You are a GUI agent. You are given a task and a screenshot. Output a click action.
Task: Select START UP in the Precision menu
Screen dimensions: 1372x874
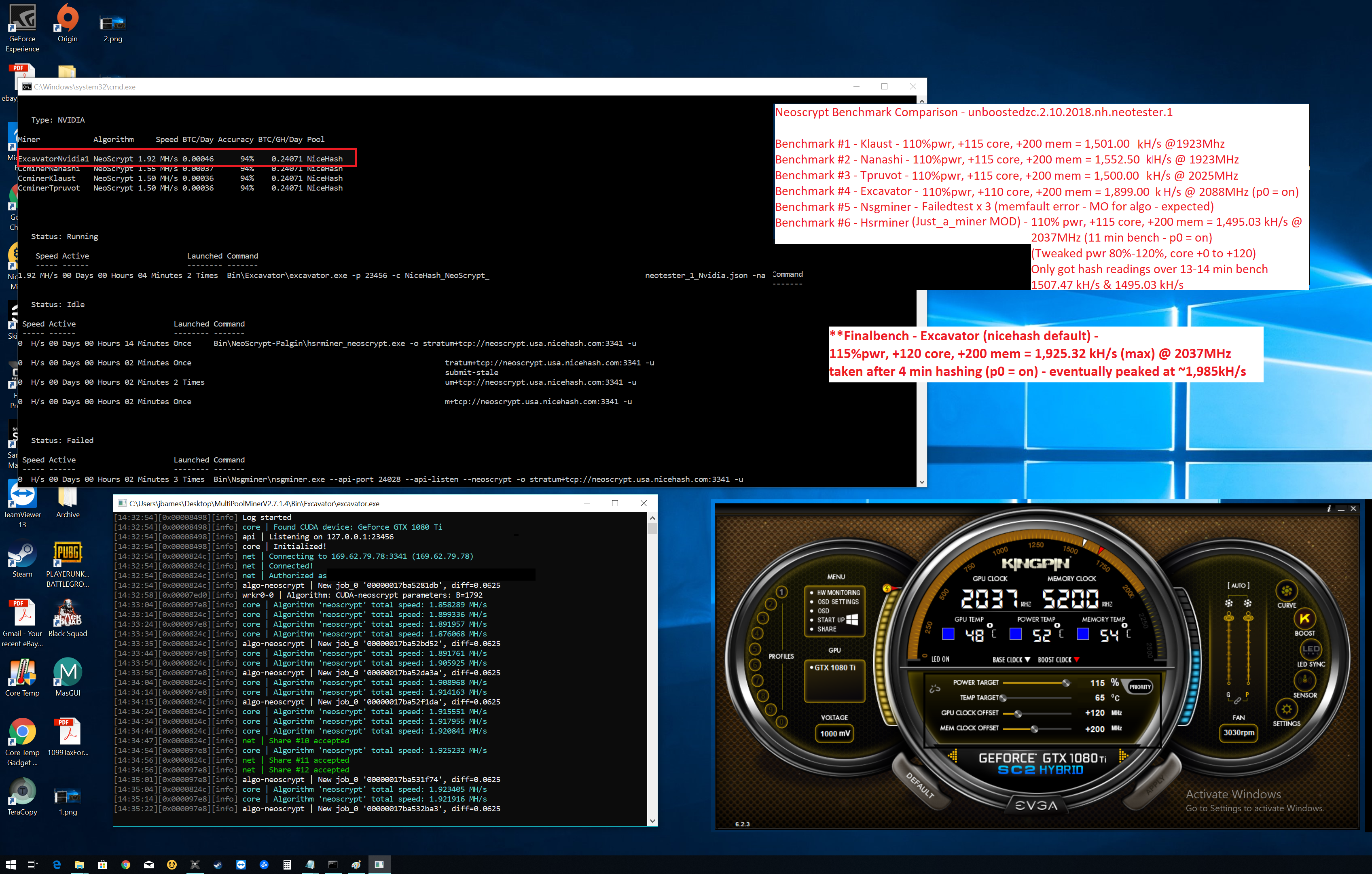pyautogui.click(x=834, y=620)
